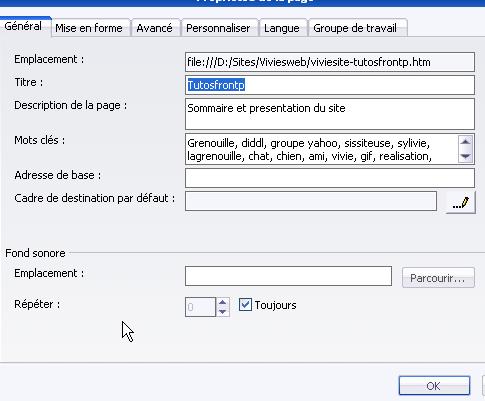Select the Général tab
This screenshot has width=485, height=401.
(x=23, y=26)
